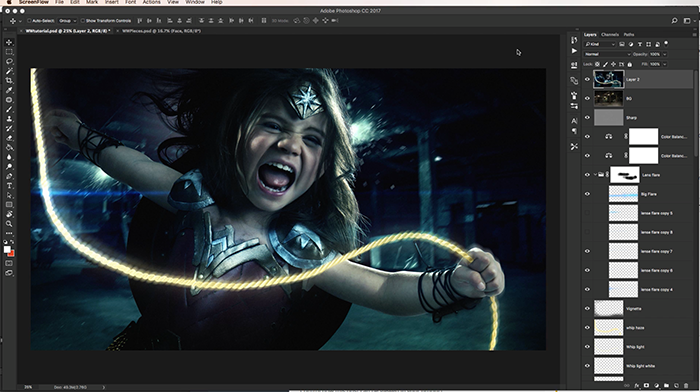Open the Fill slider dropdown arrow
The width and height of the screenshot is (700, 392).
pos(664,64)
